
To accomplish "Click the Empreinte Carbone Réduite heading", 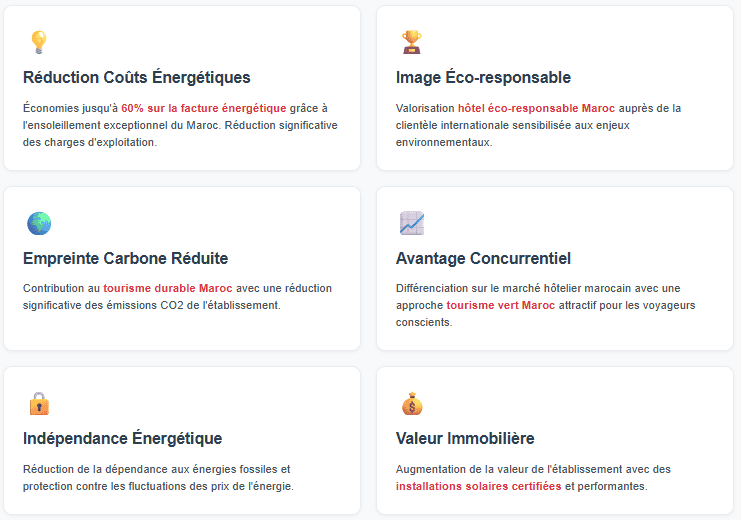I will pyautogui.click(x=126, y=258).
